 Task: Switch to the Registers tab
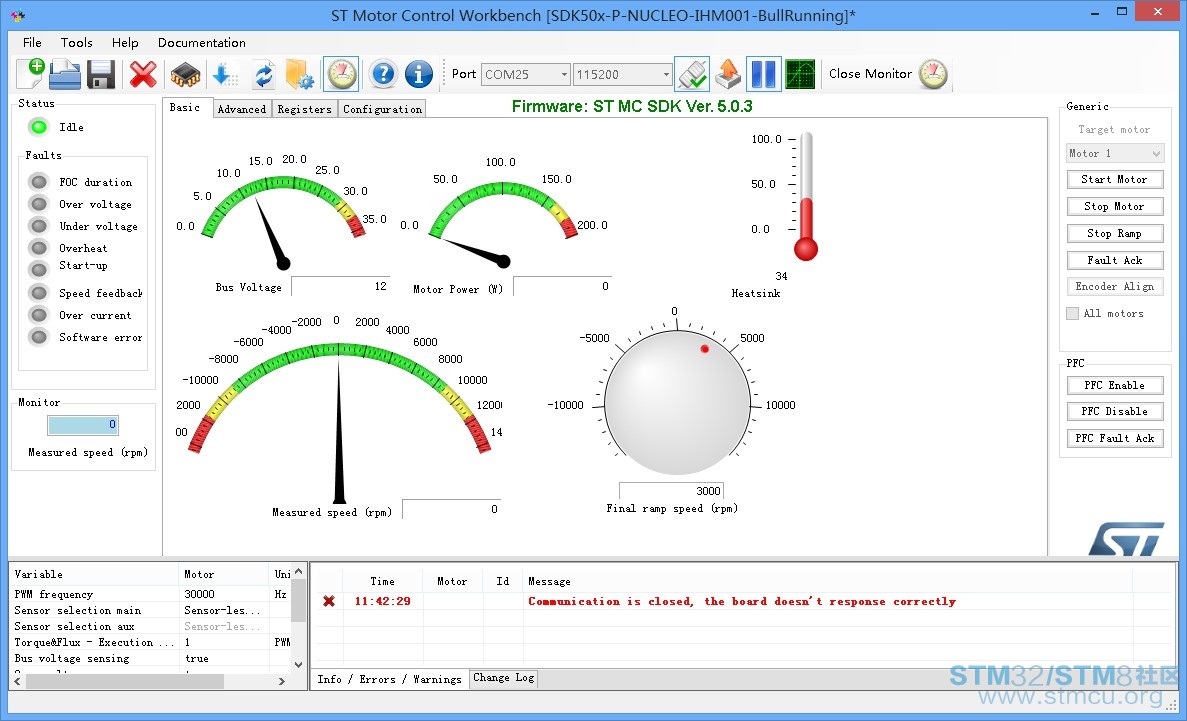pos(304,109)
